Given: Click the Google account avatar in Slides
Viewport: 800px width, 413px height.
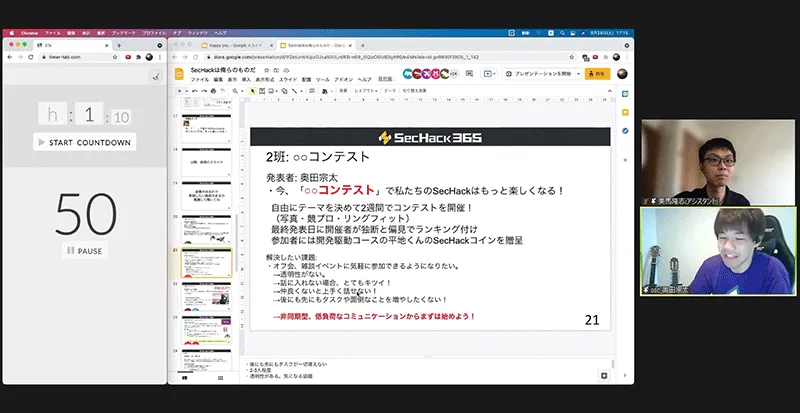Looking at the screenshot, I should (x=622, y=74).
